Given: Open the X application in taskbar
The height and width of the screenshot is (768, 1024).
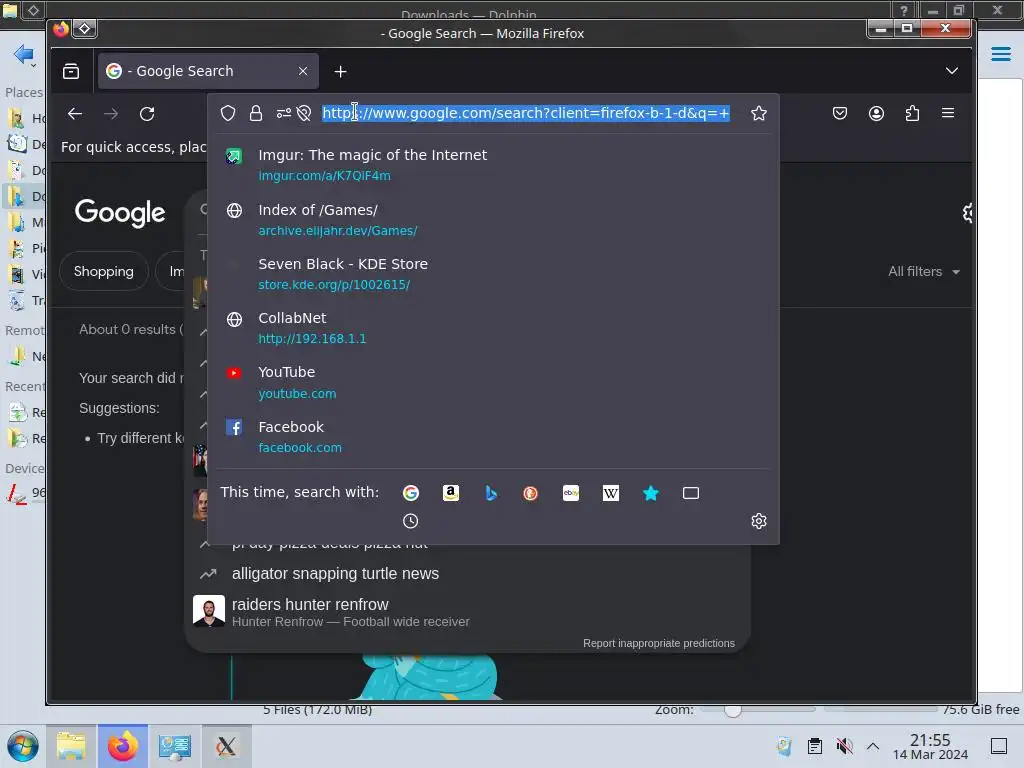Looking at the screenshot, I should point(226,746).
